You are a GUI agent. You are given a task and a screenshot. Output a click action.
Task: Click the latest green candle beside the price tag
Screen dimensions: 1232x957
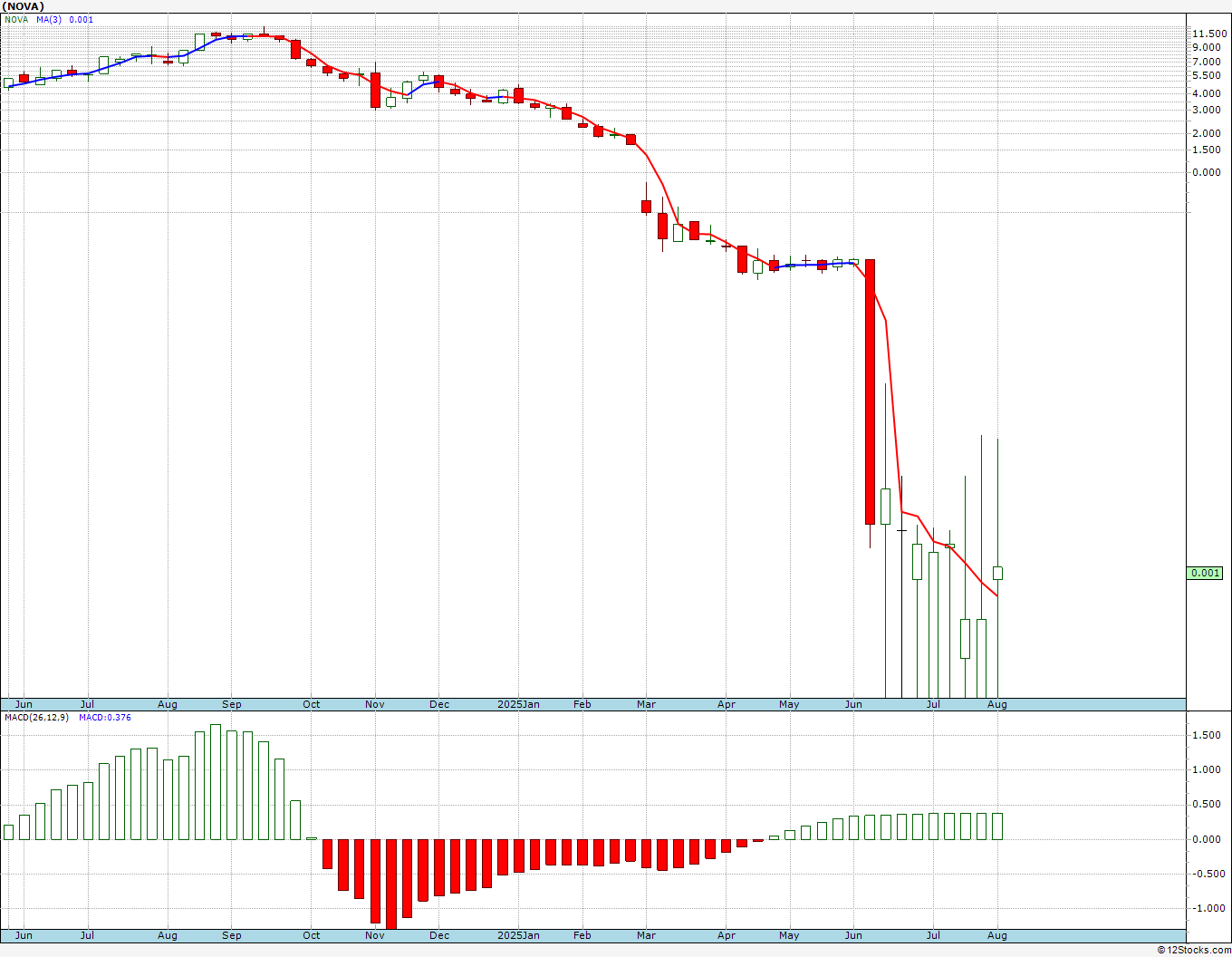[x=997, y=573]
